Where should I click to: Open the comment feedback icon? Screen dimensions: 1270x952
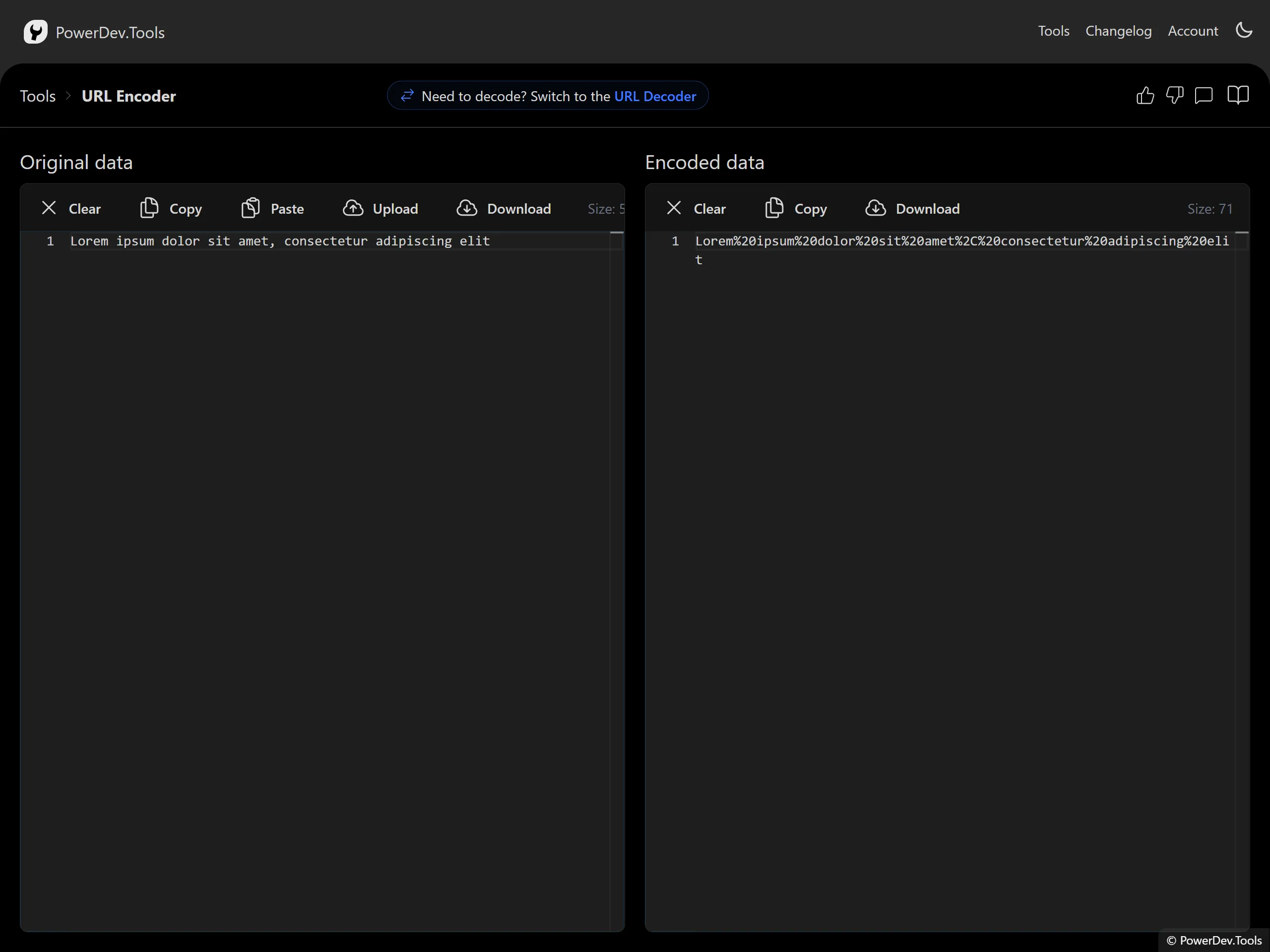click(x=1204, y=95)
